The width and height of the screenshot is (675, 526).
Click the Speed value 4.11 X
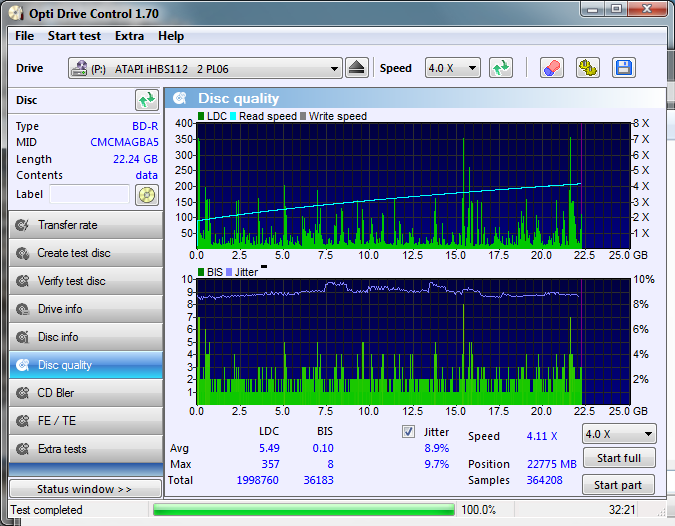542,436
